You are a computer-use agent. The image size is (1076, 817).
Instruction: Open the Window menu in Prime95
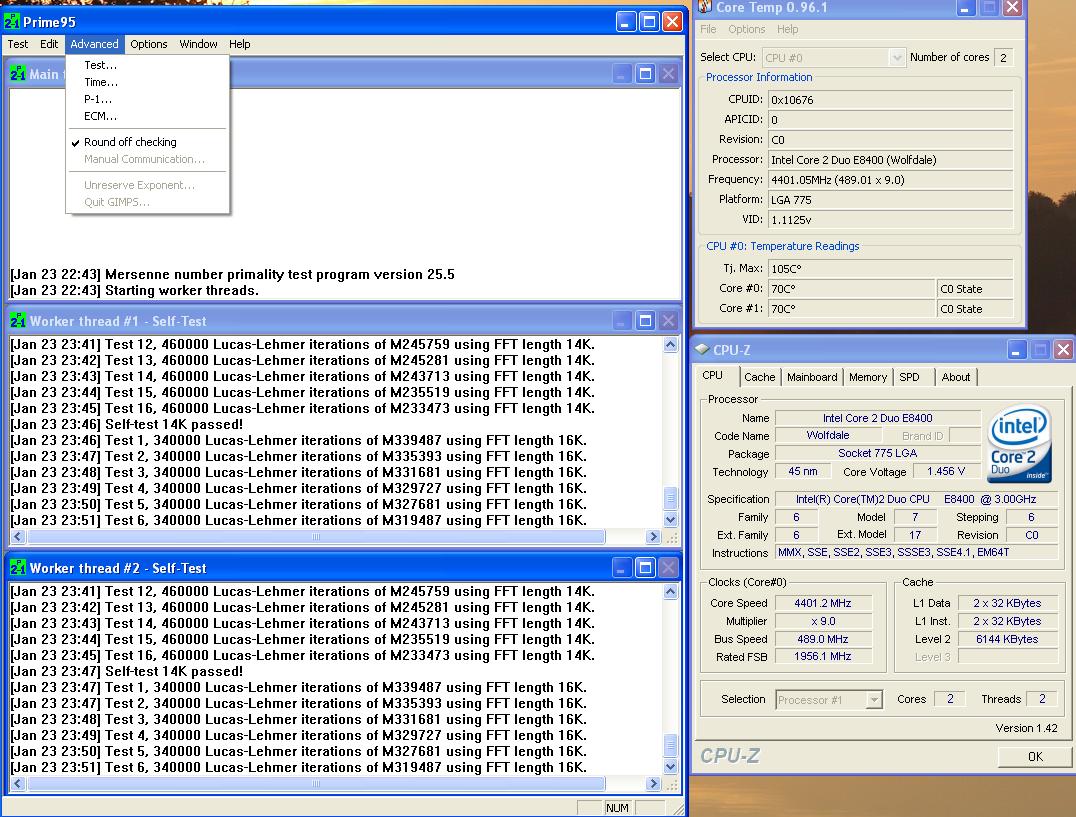click(198, 44)
